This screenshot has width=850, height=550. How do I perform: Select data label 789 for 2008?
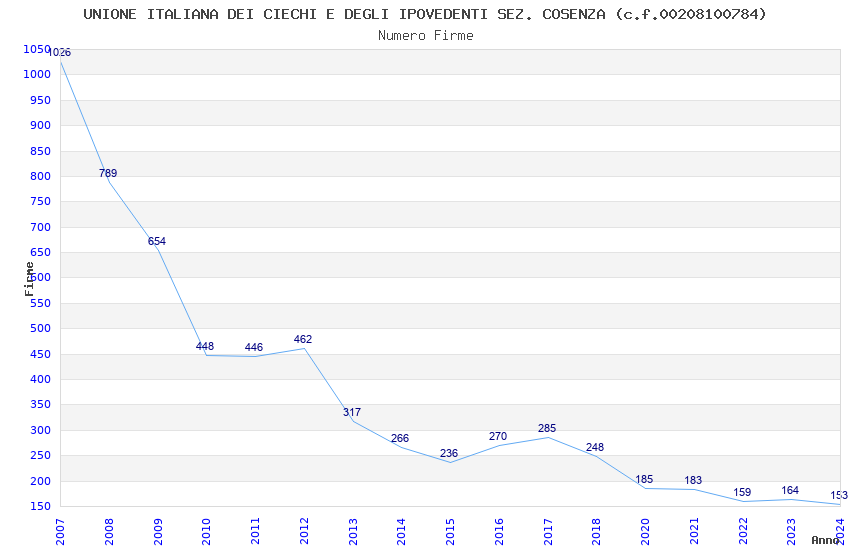pos(108,173)
